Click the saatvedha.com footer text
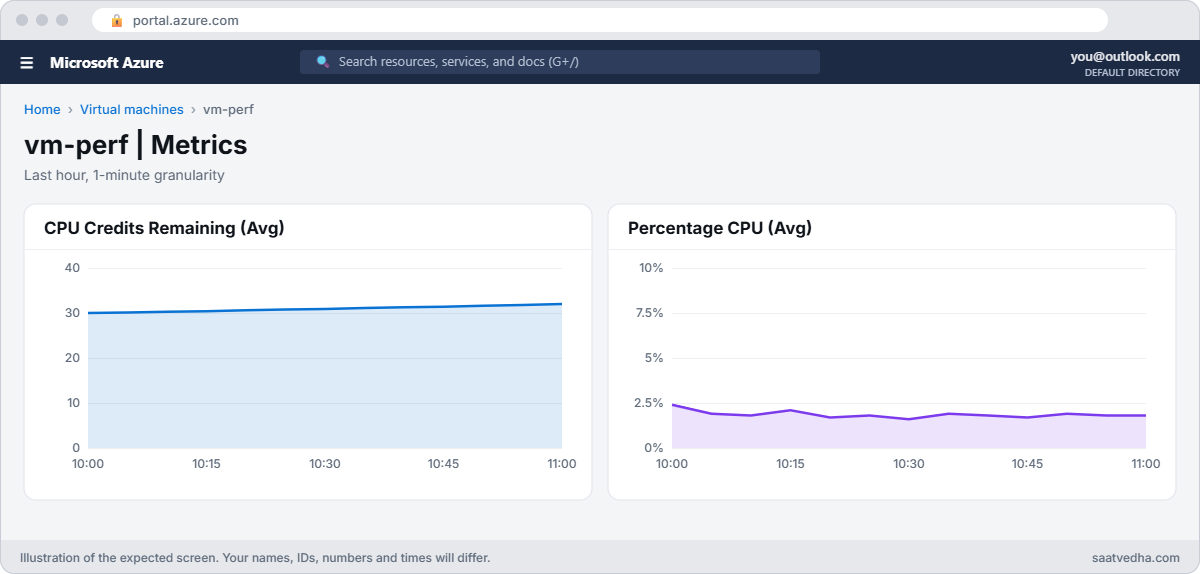1200x574 pixels. click(1137, 558)
